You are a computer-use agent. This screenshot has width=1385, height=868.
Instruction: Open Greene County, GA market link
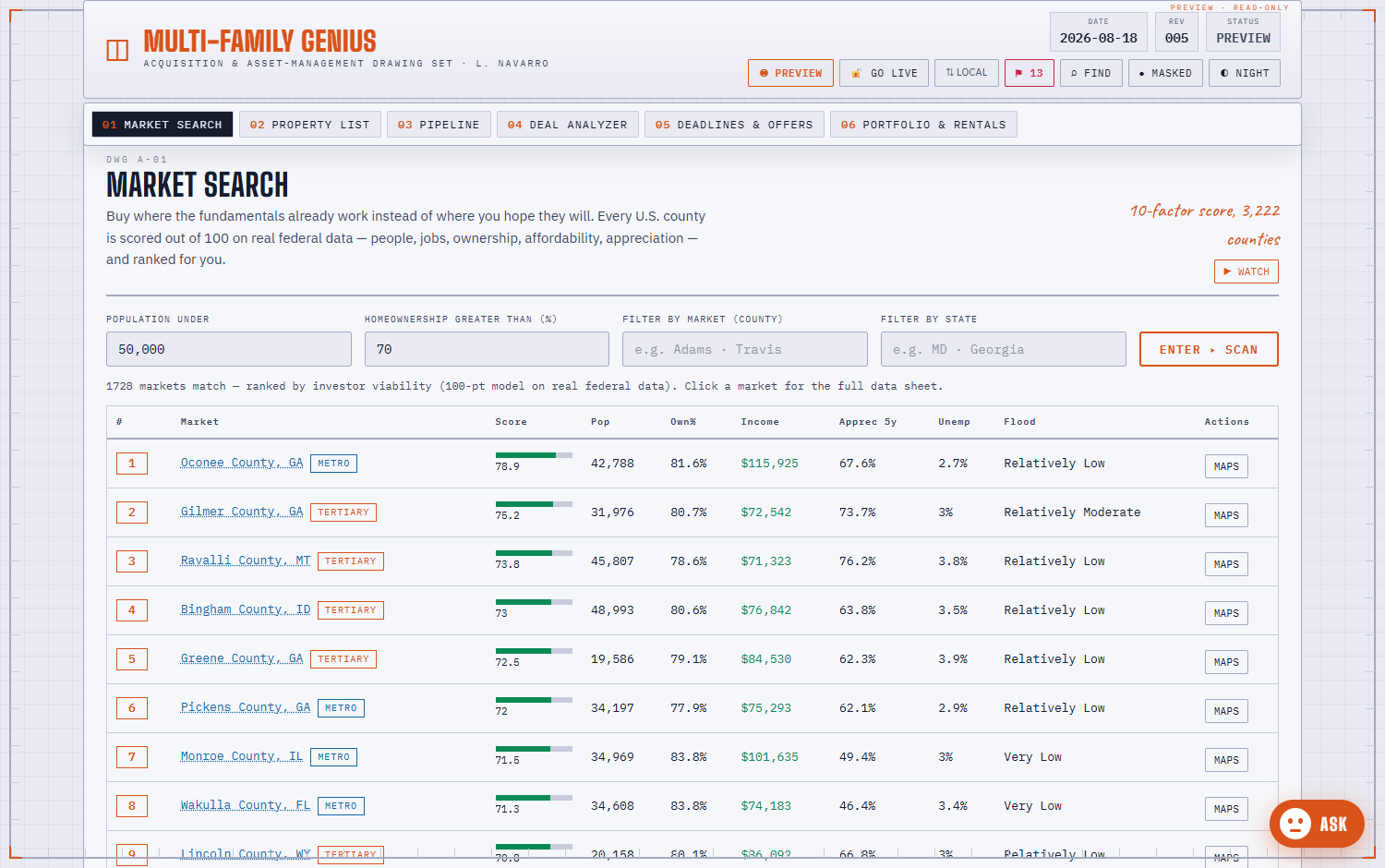click(x=242, y=658)
